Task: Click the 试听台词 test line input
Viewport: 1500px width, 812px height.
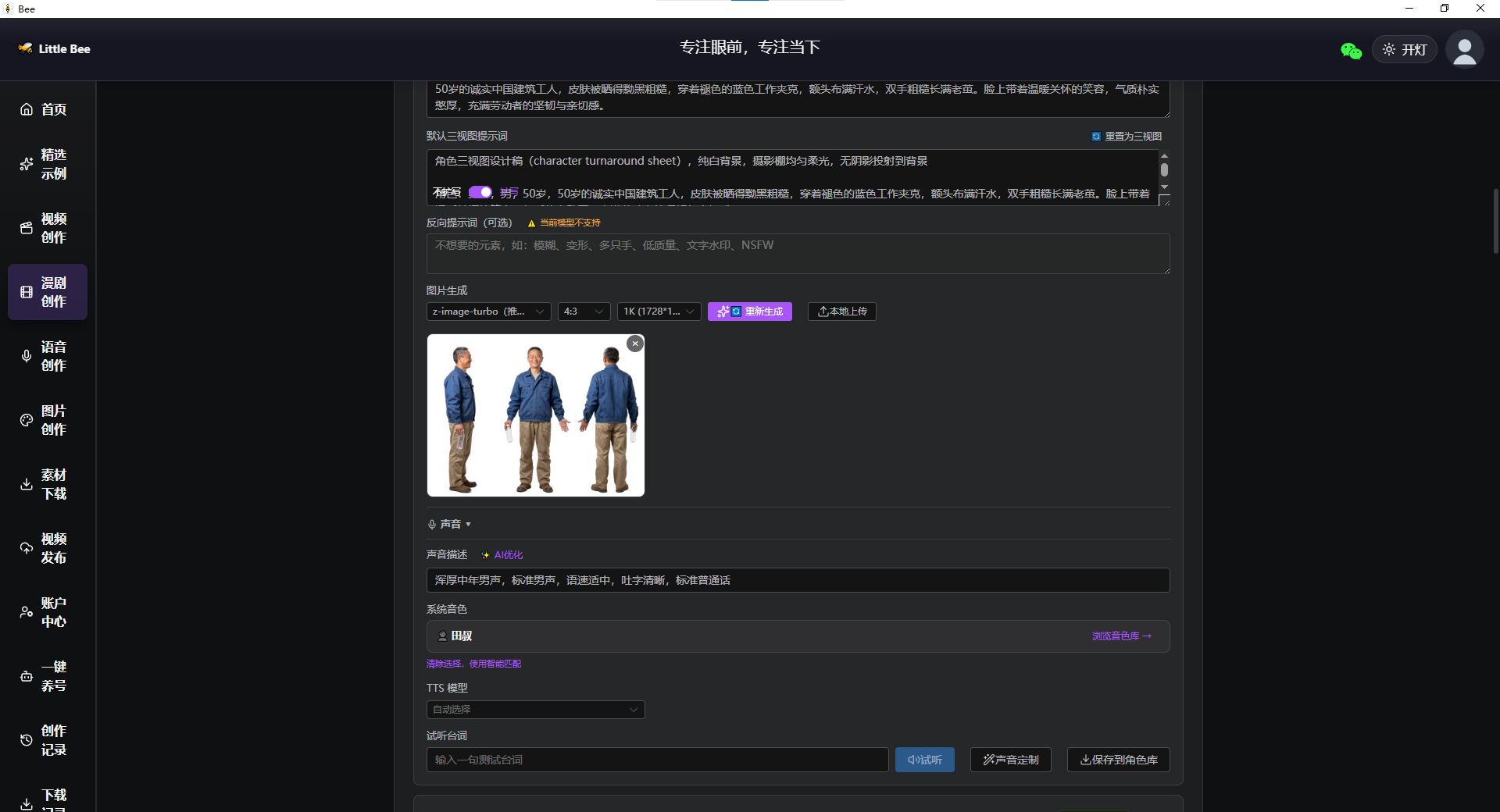Action: point(657,760)
